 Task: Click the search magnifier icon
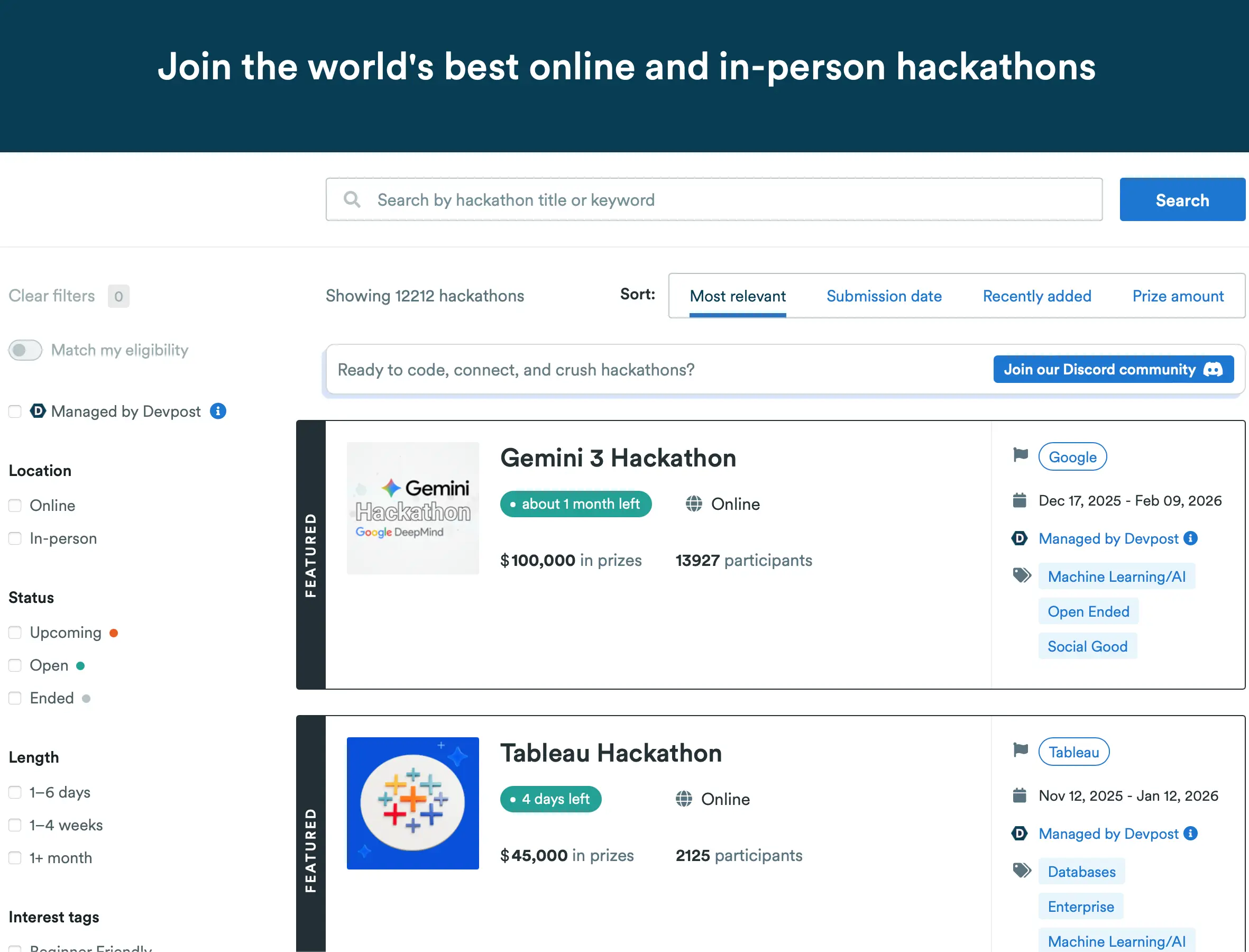click(352, 199)
